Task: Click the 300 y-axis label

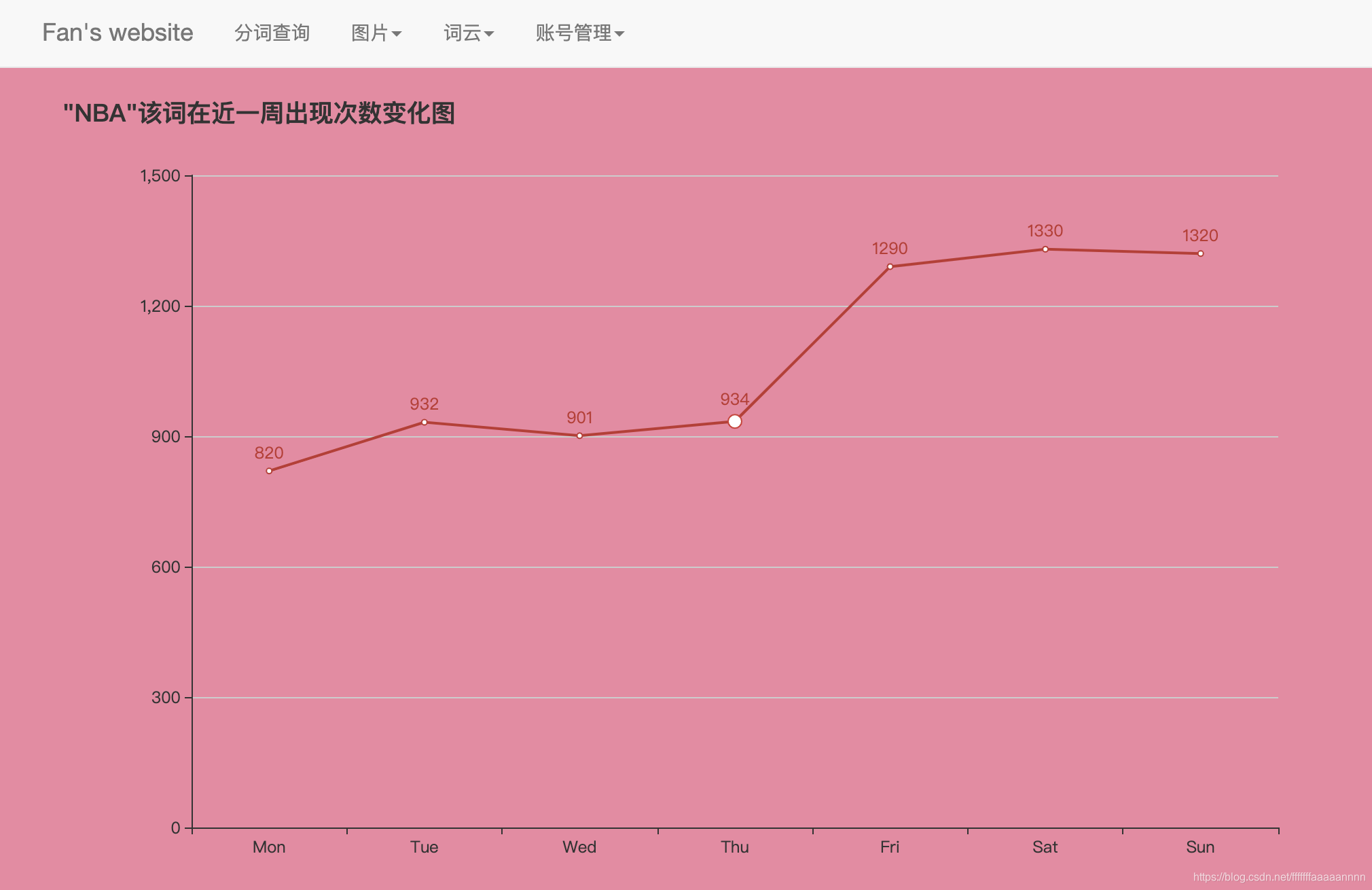Action: coord(166,698)
